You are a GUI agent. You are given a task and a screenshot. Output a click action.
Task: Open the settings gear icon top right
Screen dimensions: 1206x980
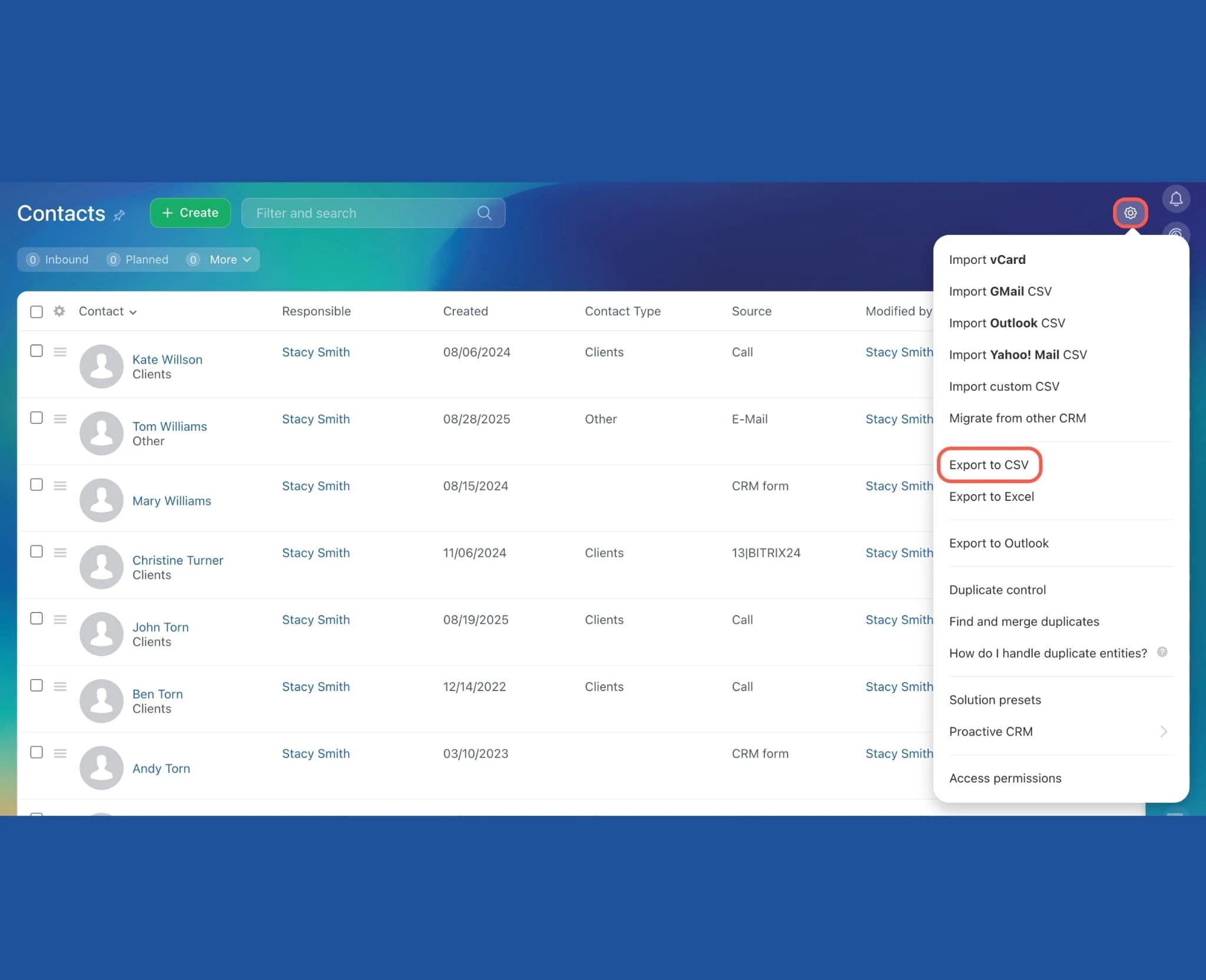[1130, 213]
